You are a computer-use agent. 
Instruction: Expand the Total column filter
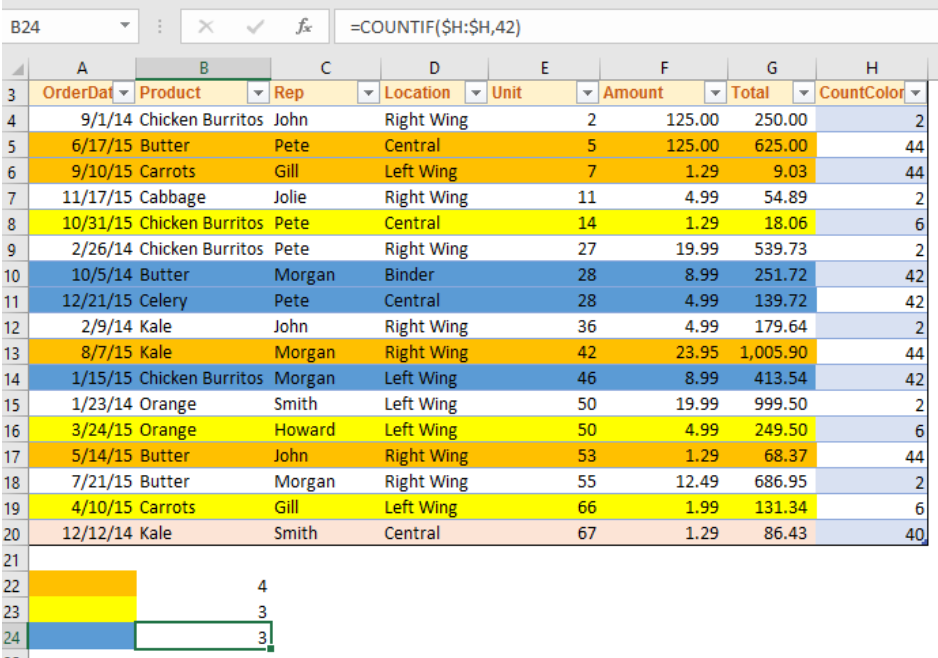803,93
